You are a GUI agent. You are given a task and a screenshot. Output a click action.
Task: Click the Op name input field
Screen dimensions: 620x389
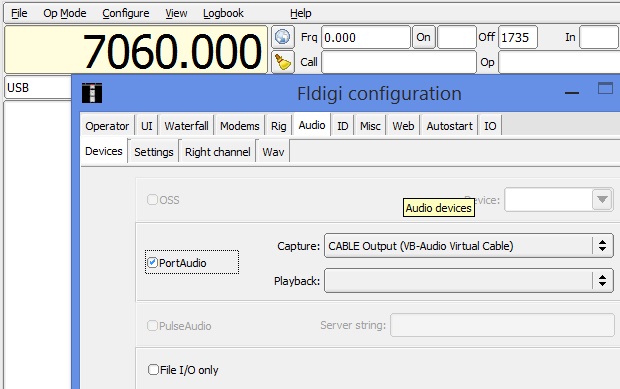[x=559, y=62]
